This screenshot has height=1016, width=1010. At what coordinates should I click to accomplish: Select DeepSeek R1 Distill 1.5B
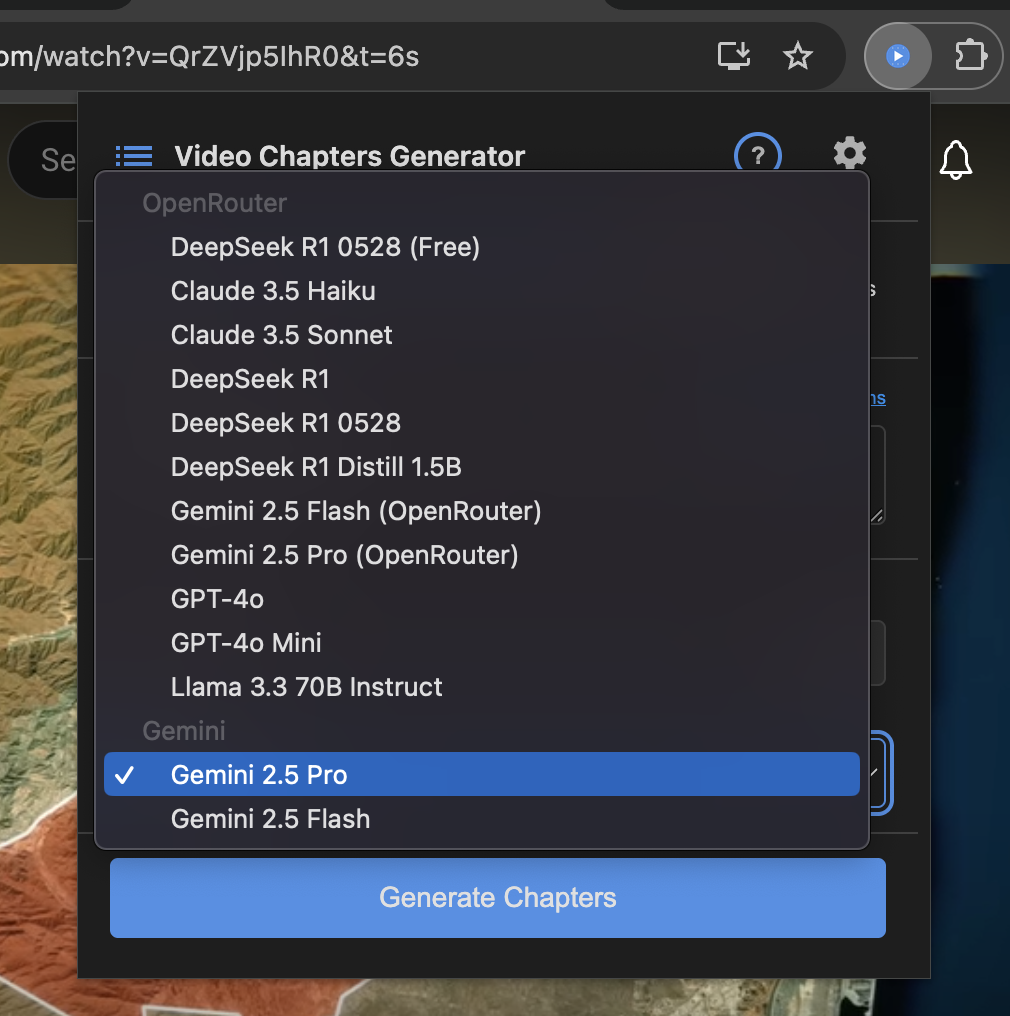(x=482, y=467)
